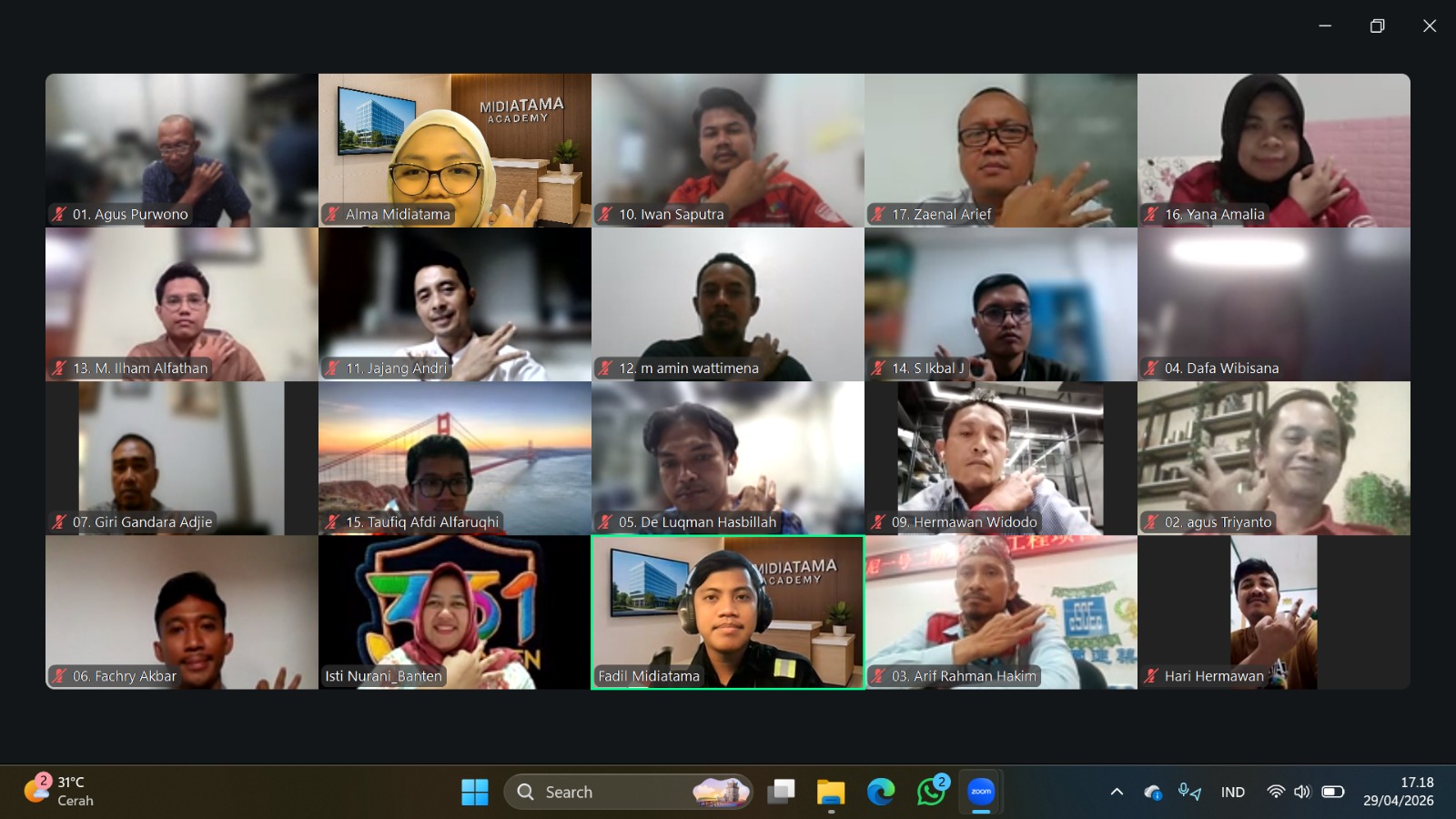Open WhatsApp from the taskbar
Screen dimensions: 1456x819
pos(931,792)
